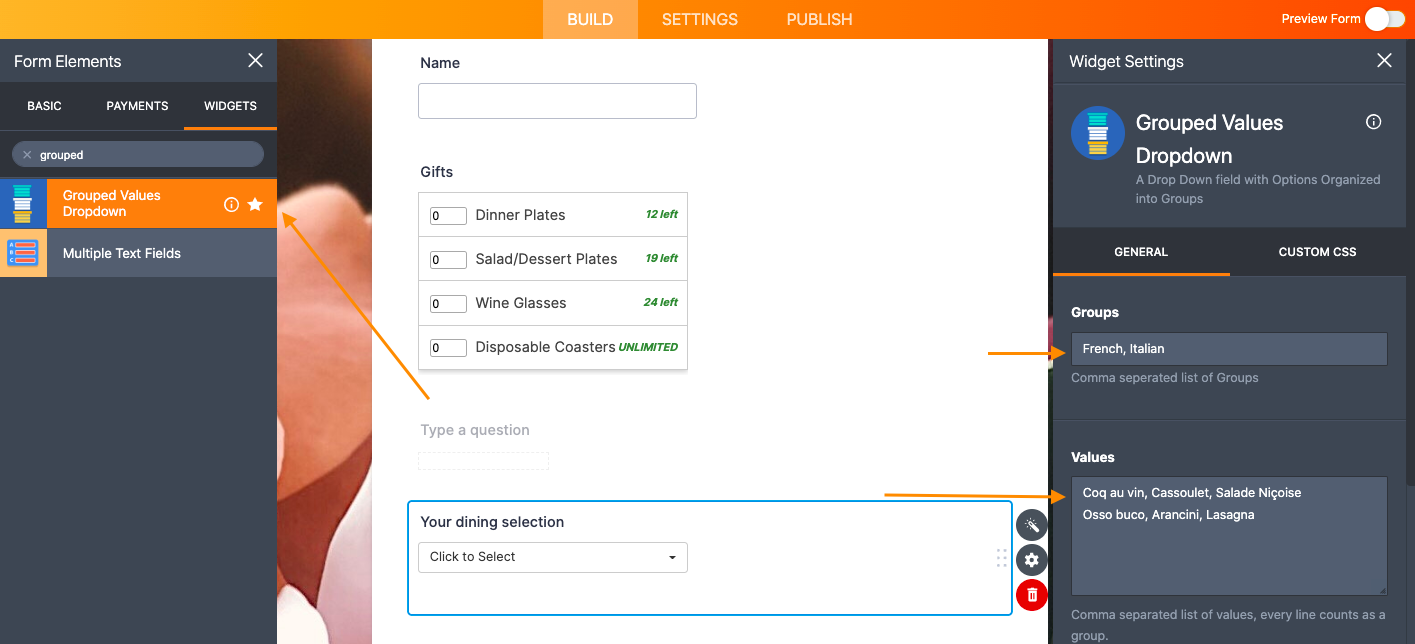
Task: Click inside the Values text area
Action: [x=1229, y=550]
